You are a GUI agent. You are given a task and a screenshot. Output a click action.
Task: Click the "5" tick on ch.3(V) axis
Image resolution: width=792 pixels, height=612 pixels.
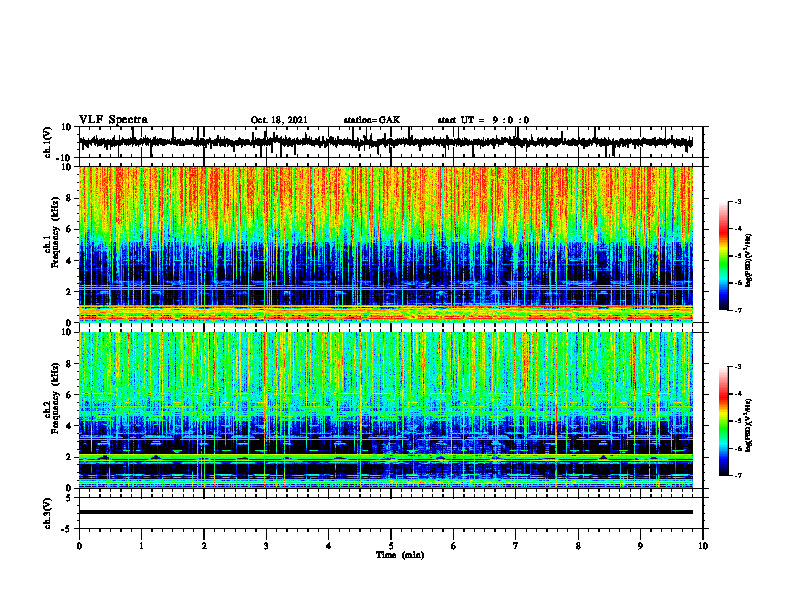pos(70,498)
